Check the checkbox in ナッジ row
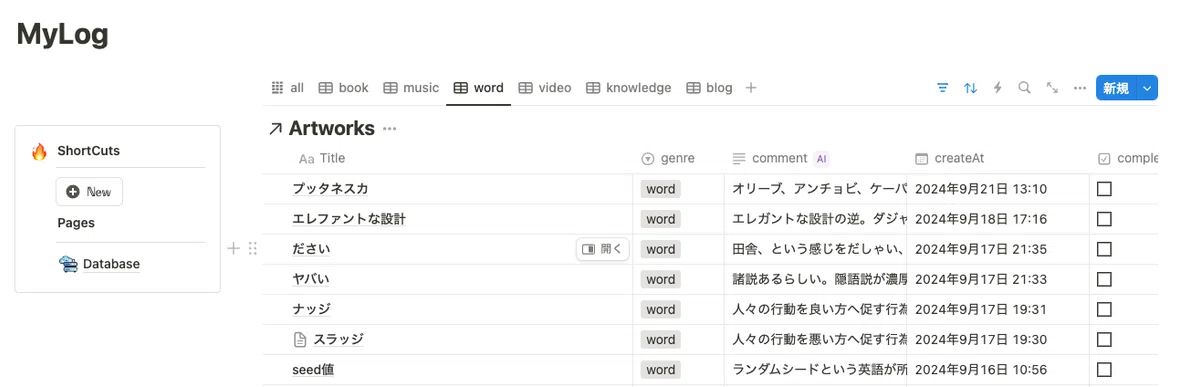Screen dimensions: 1200x387 (x=1104, y=310)
